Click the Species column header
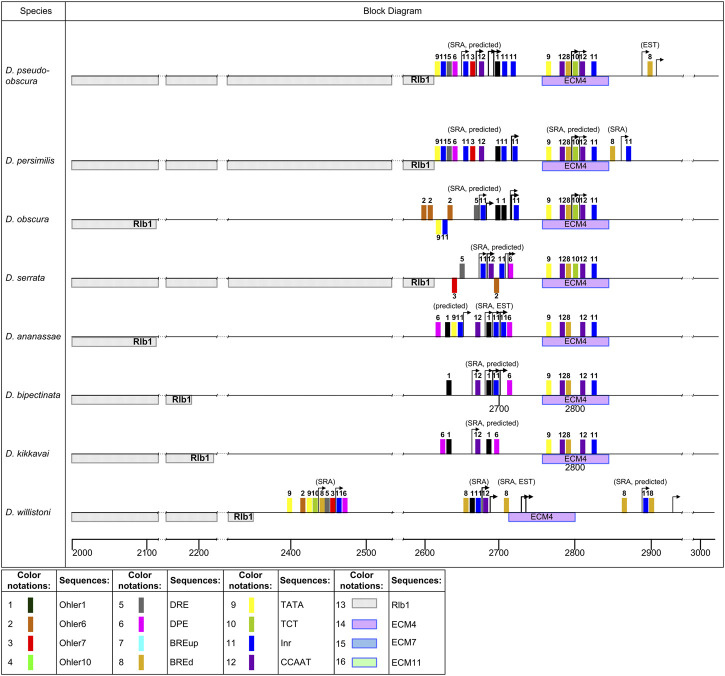The height and width of the screenshot is (676, 725). point(33,11)
